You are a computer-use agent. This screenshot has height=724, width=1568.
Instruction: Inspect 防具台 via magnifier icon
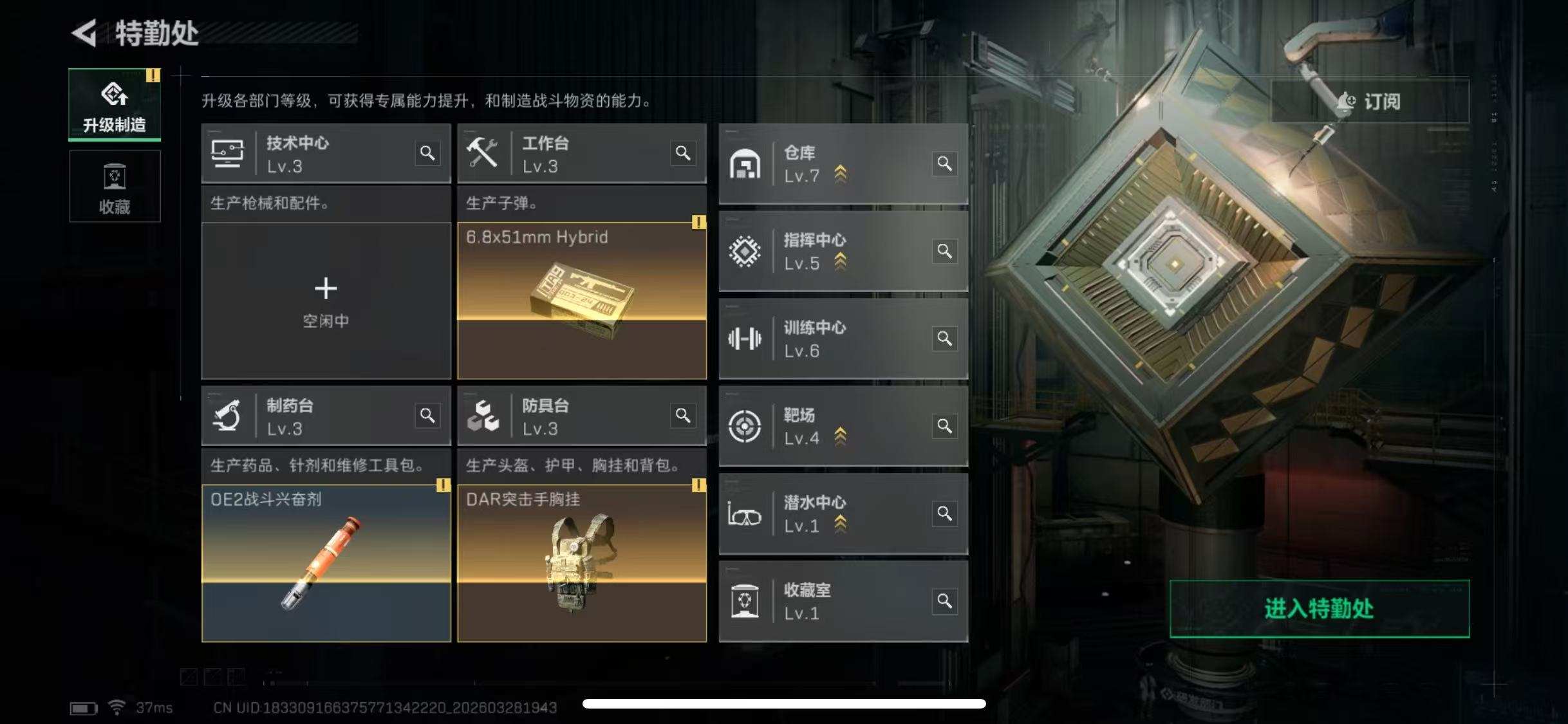pyautogui.click(x=683, y=416)
